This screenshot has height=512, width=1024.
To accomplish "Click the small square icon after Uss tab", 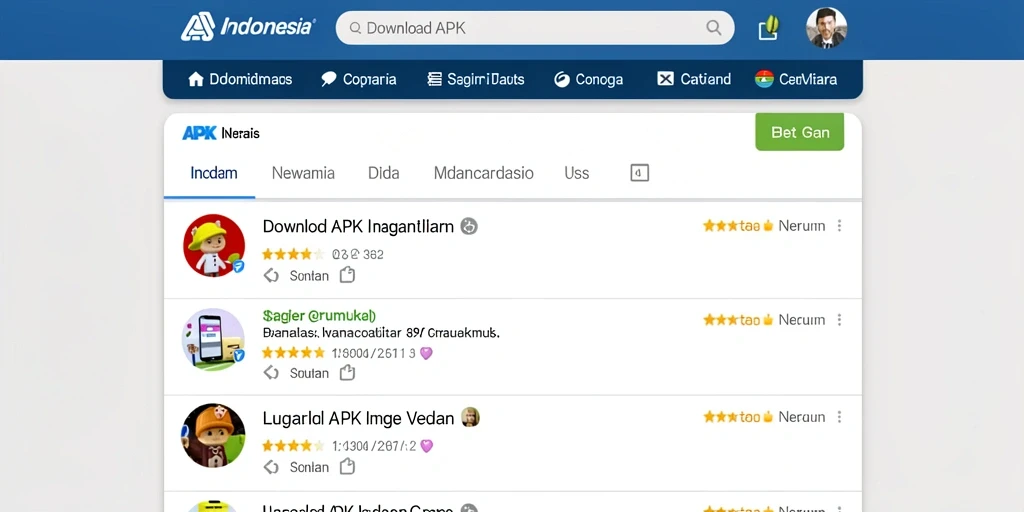I will (639, 173).
